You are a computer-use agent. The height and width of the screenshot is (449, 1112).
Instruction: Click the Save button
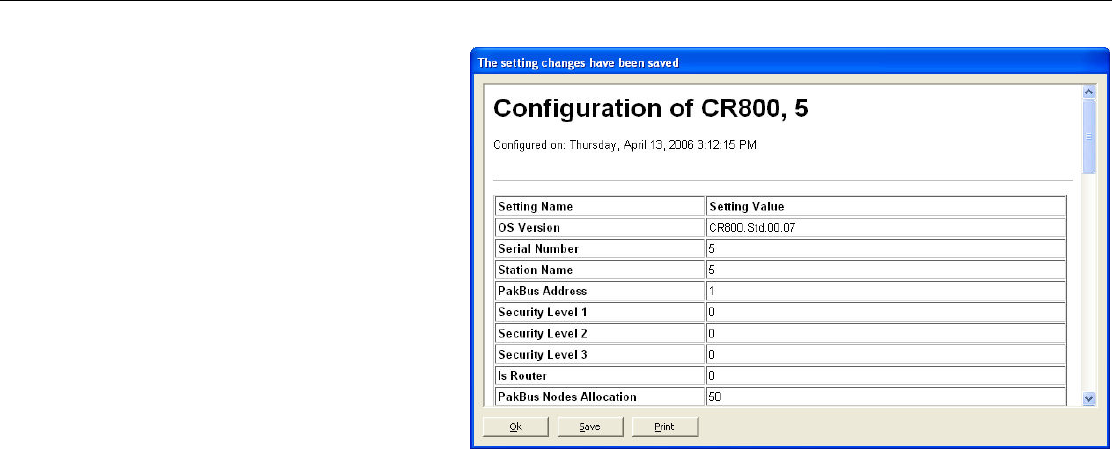pyautogui.click(x=590, y=426)
